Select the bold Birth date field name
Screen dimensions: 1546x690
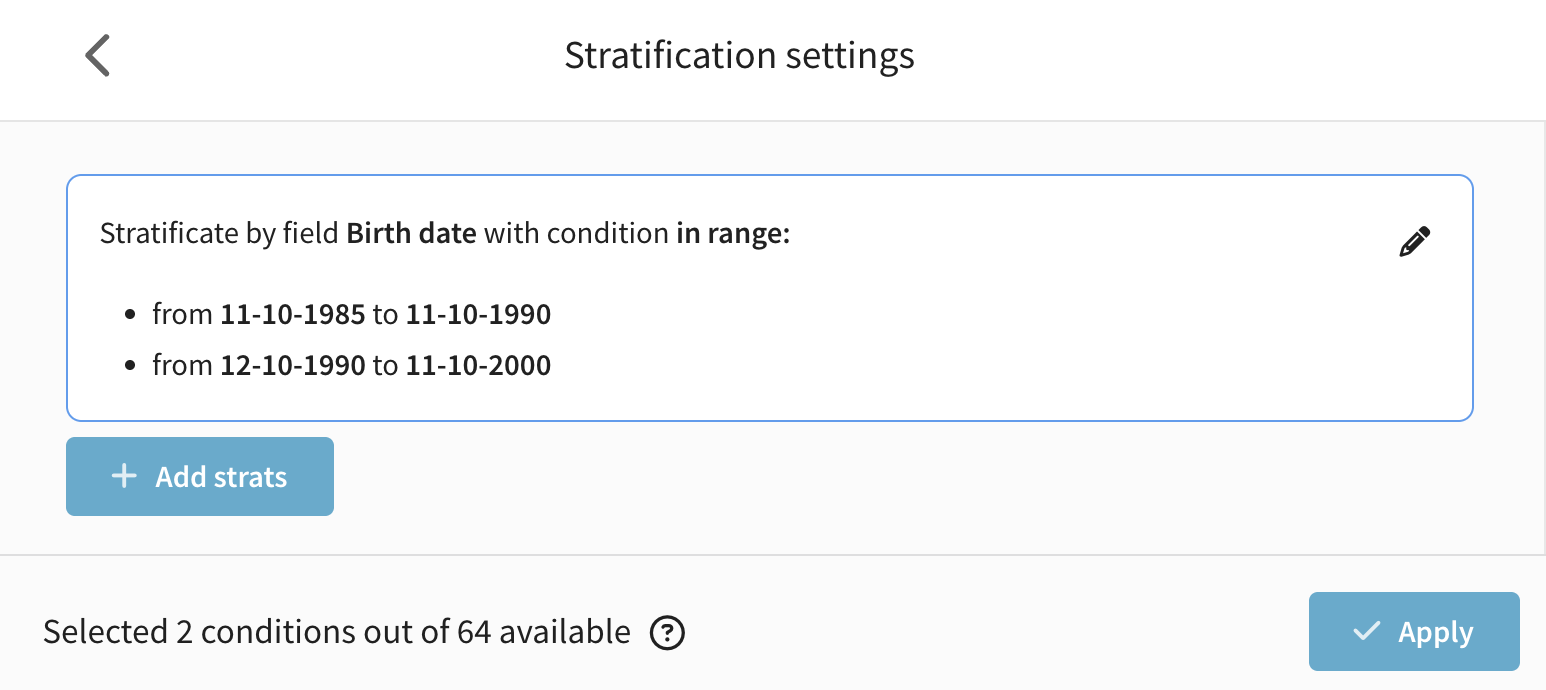coord(411,235)
